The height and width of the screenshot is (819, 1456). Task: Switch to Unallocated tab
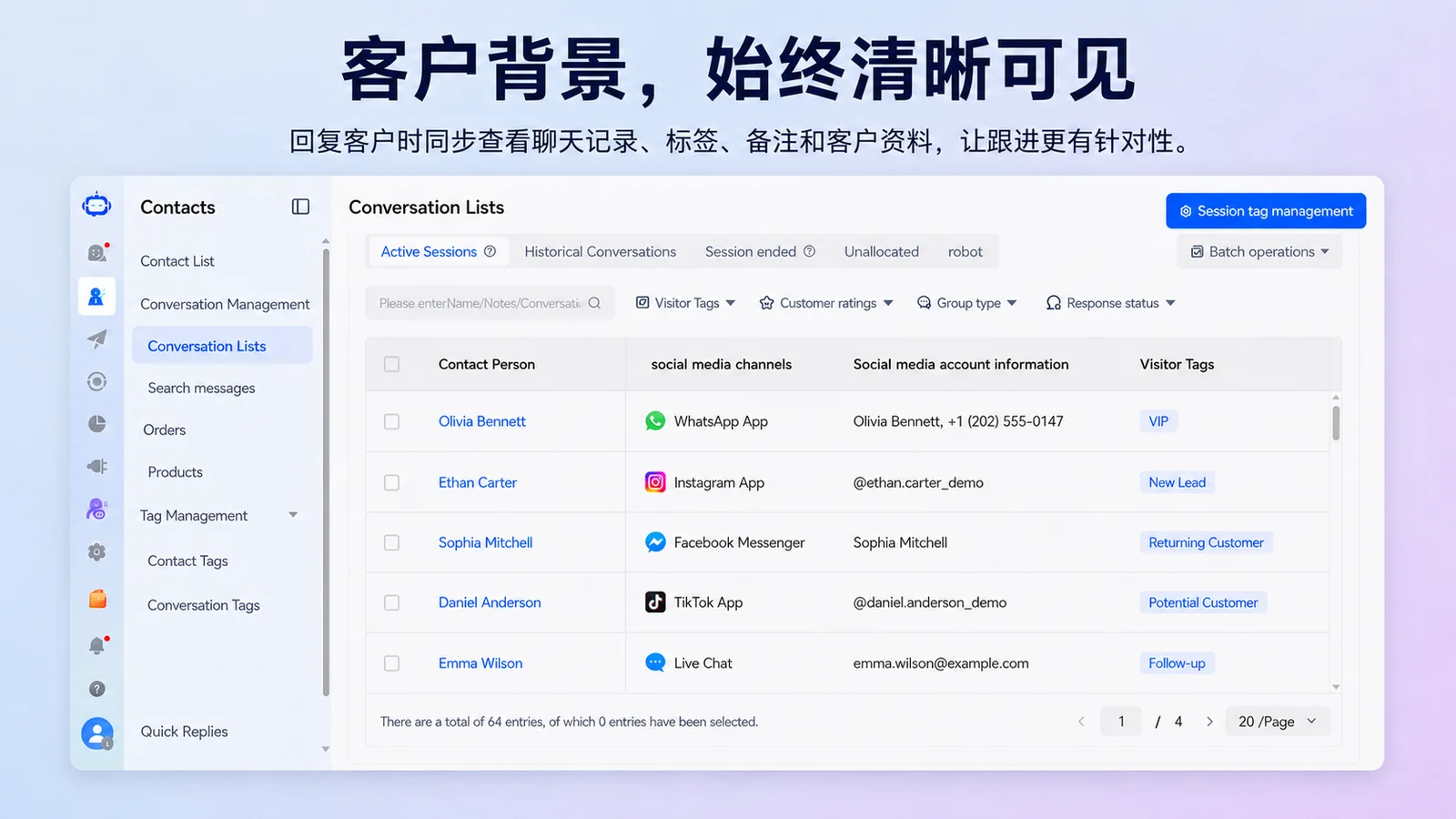click(x=881, y=252)
